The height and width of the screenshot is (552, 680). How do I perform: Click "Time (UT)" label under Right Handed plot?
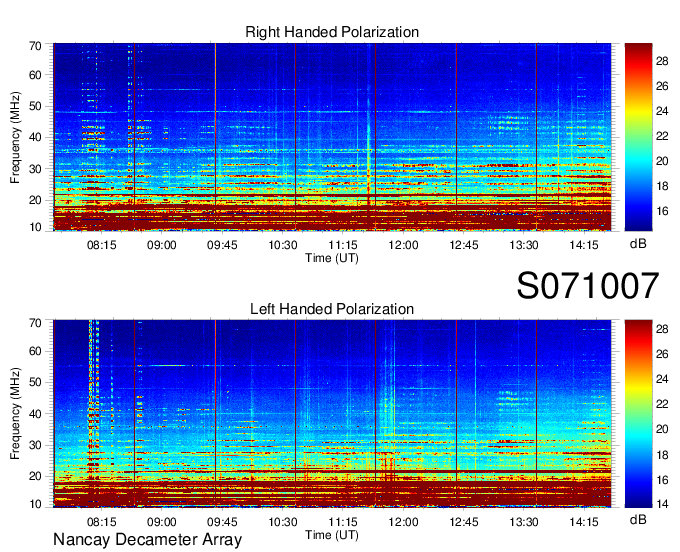[332, 258]
